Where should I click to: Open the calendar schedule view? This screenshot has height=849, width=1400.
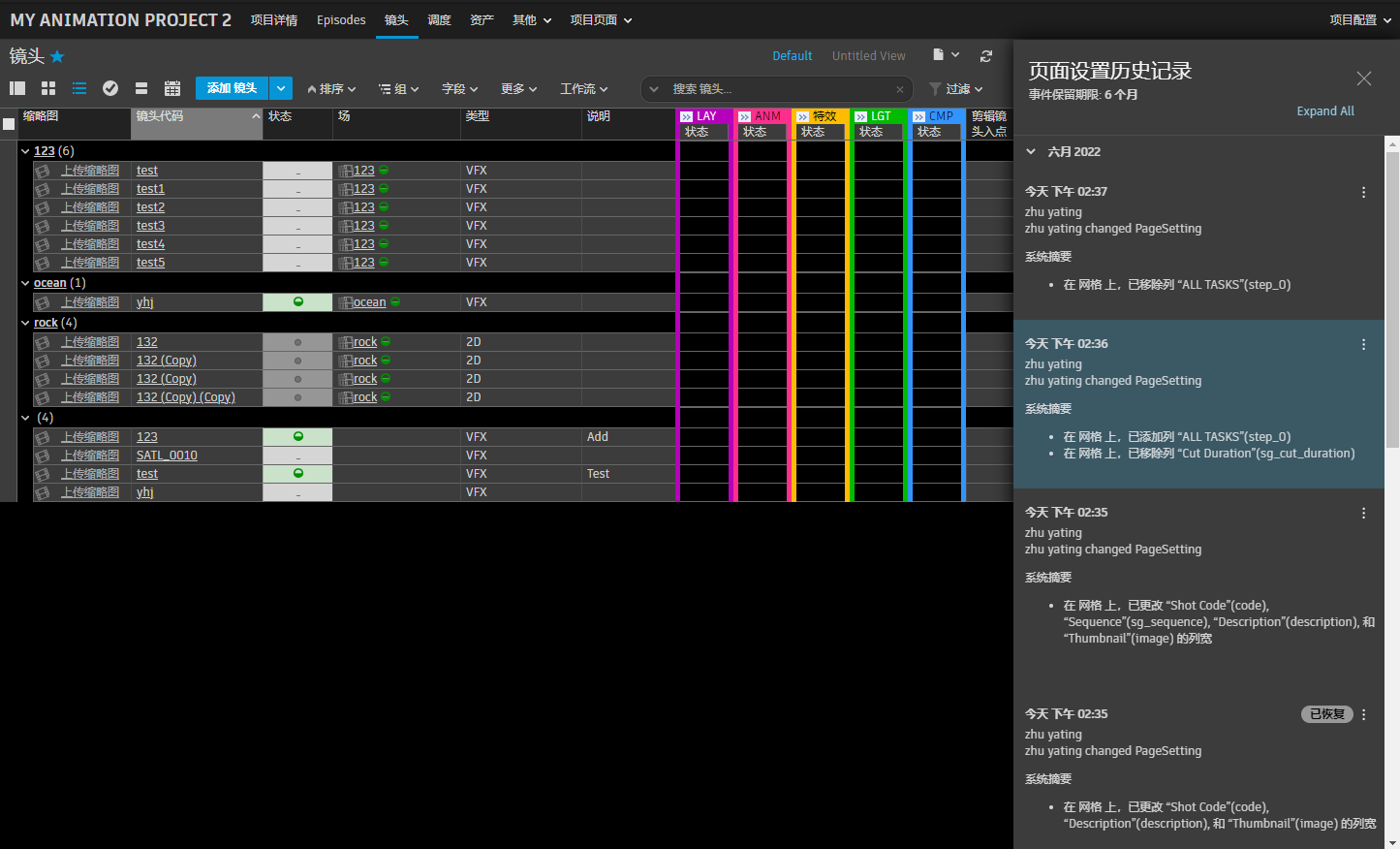coord(172,88)
